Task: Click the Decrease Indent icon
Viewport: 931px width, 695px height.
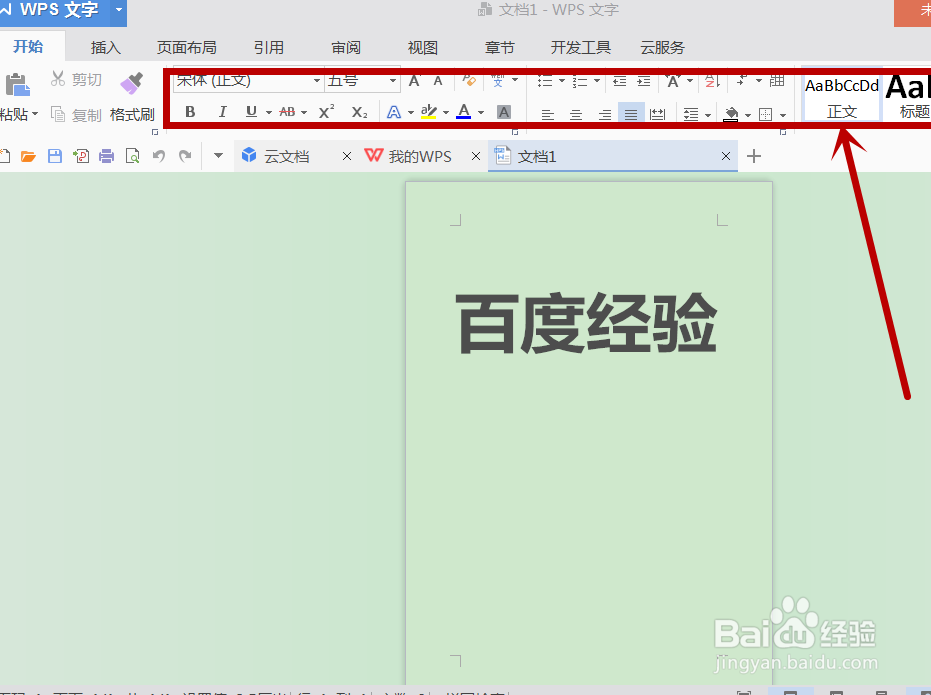Action: point(619,81)
